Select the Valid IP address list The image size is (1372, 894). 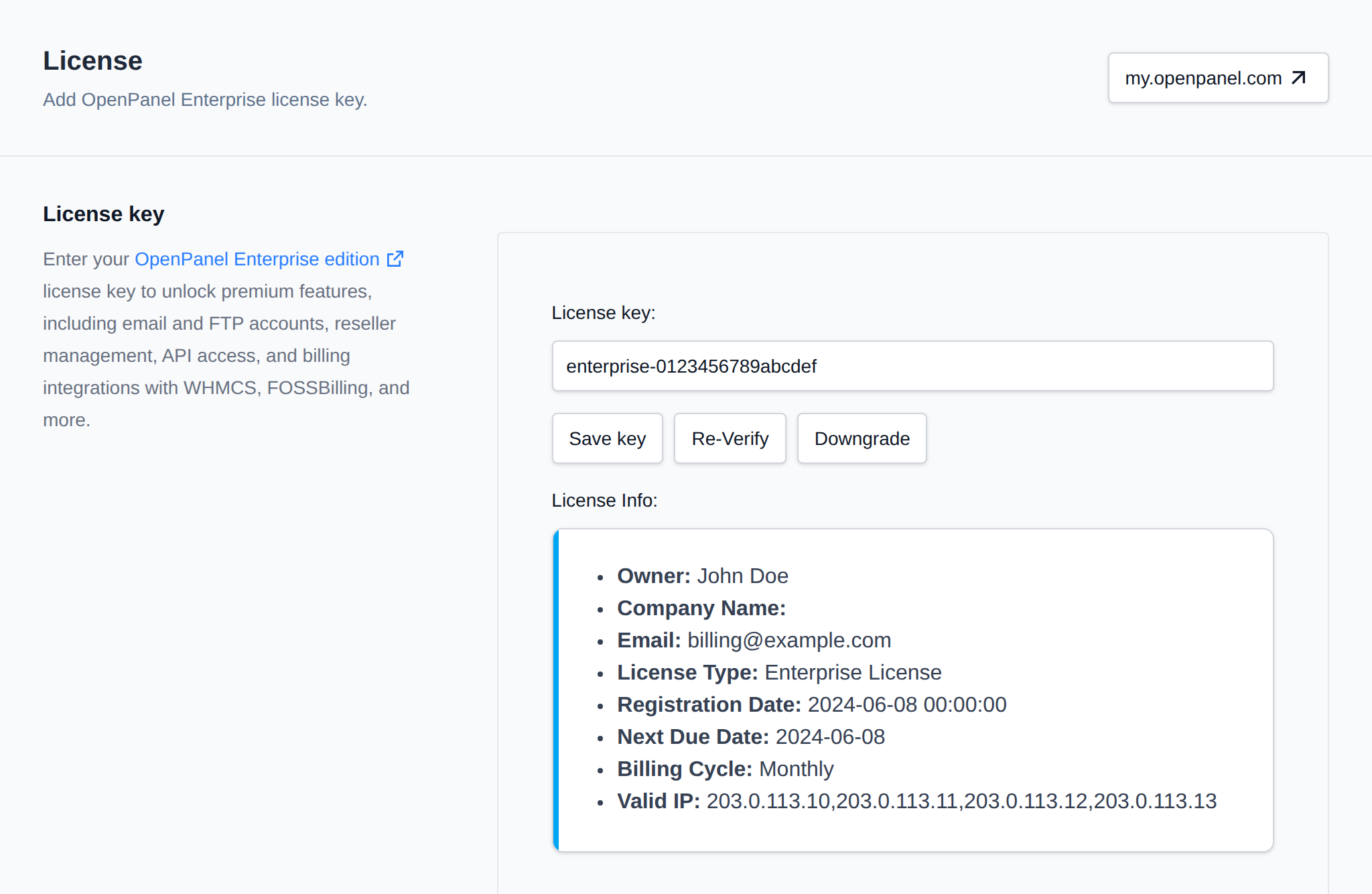pyautogui.click(x=961, y=801)
